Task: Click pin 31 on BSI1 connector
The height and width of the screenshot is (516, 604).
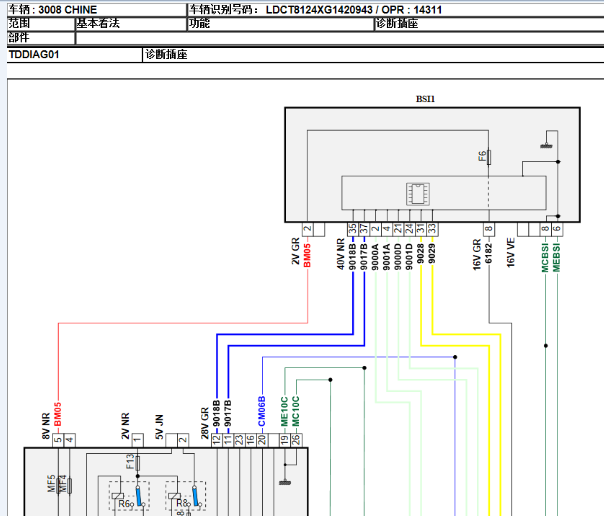Action: (x=421, y=230)
